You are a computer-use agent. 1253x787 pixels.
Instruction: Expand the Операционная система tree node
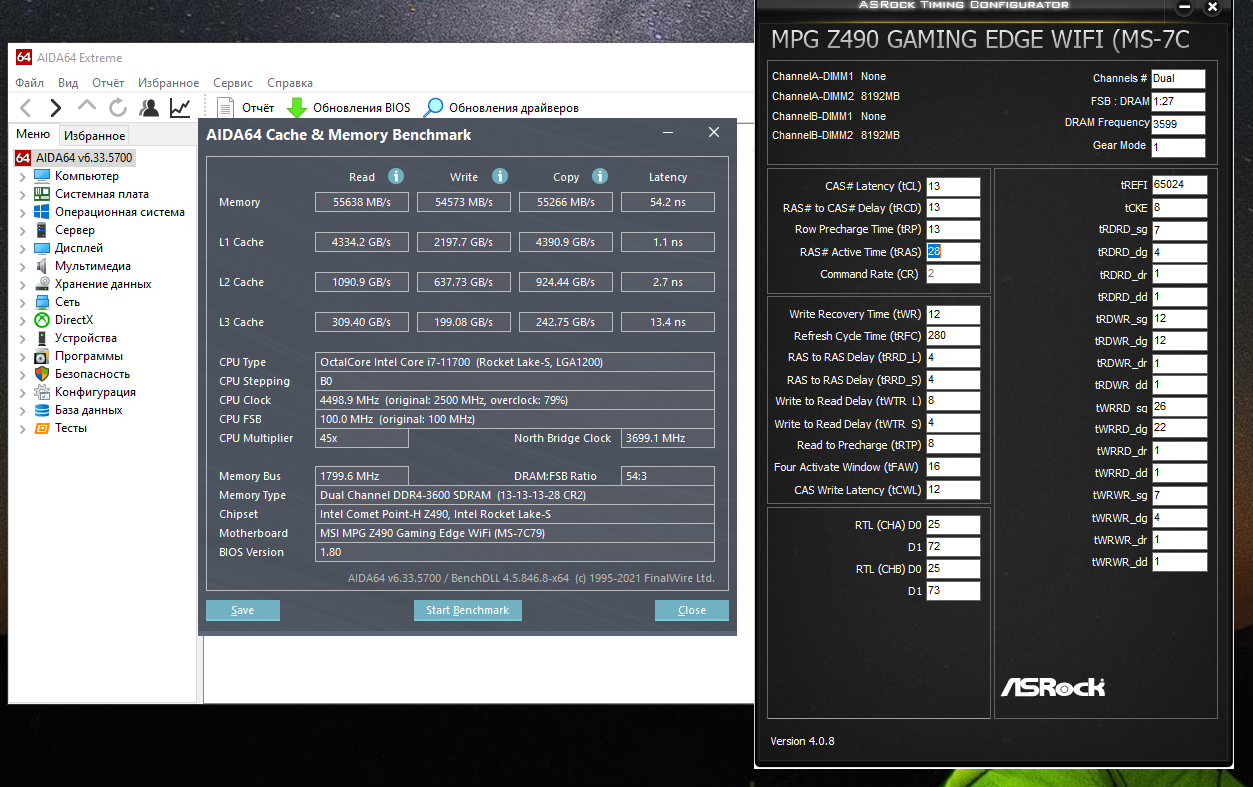(x=23, y=212)
